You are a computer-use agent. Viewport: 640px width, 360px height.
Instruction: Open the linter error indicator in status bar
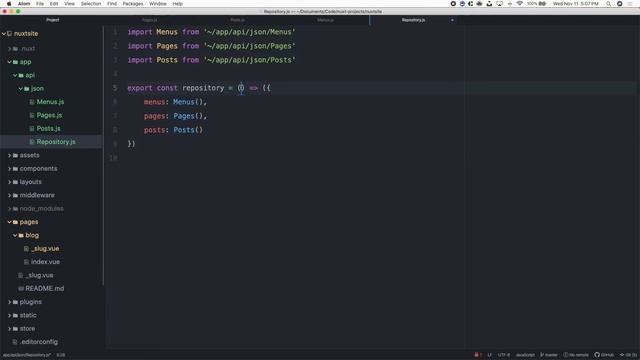point(478,355)
